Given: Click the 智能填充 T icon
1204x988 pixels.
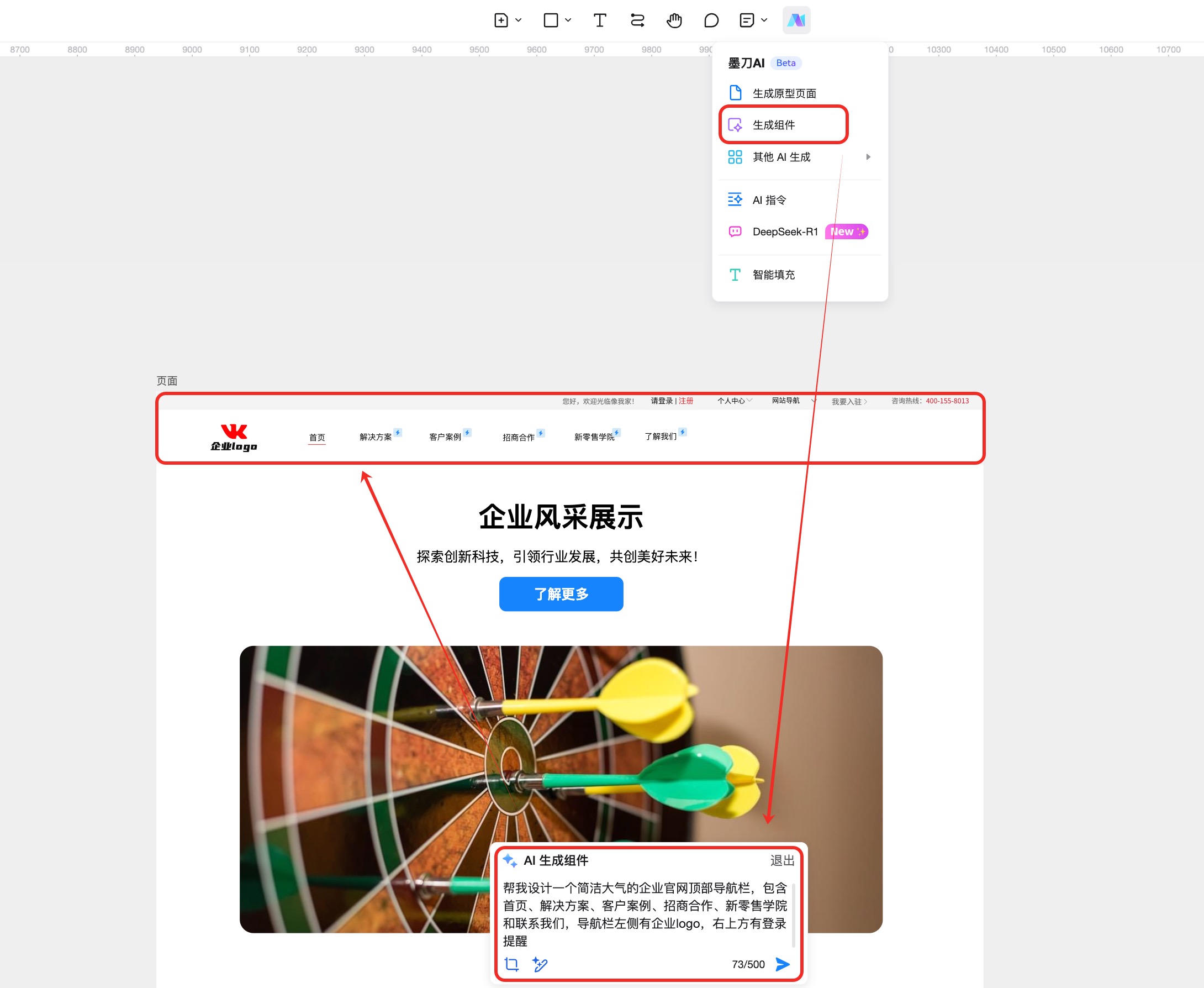Looking at the screenshot, I should [735, 275].
